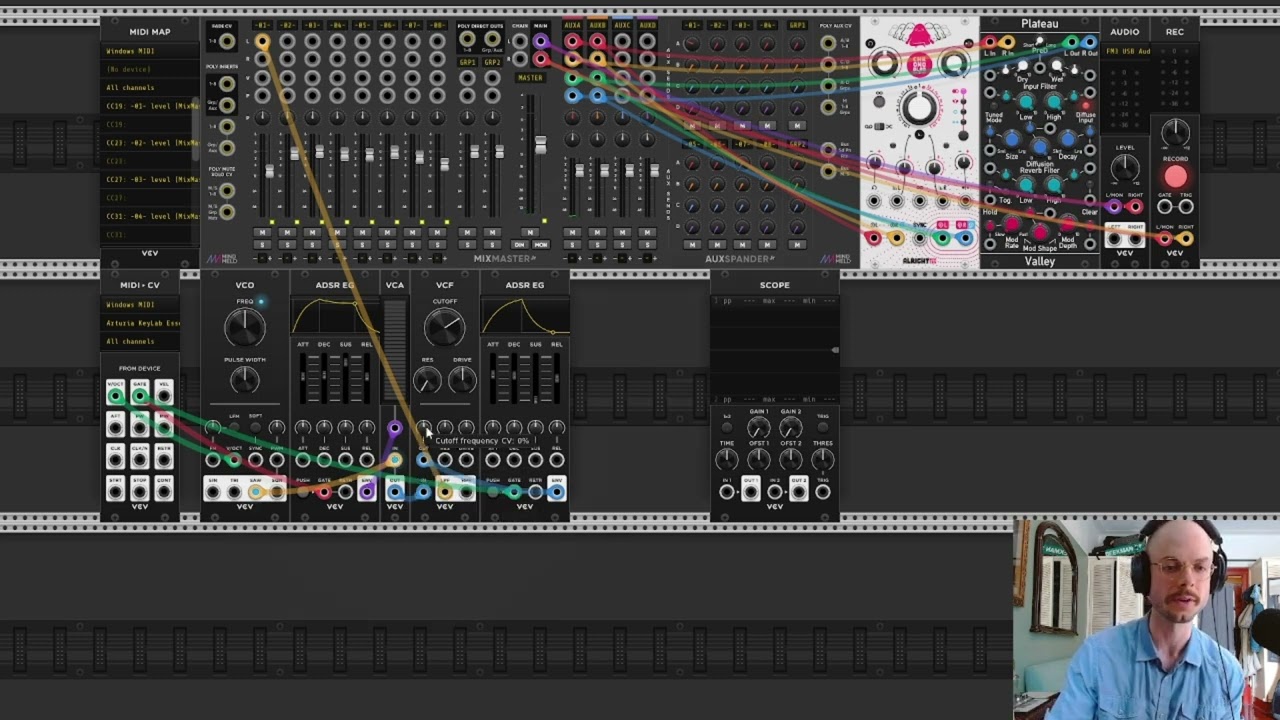
Task: Click PUSH button on ADSR EG beside VCO
Action: 303,492
